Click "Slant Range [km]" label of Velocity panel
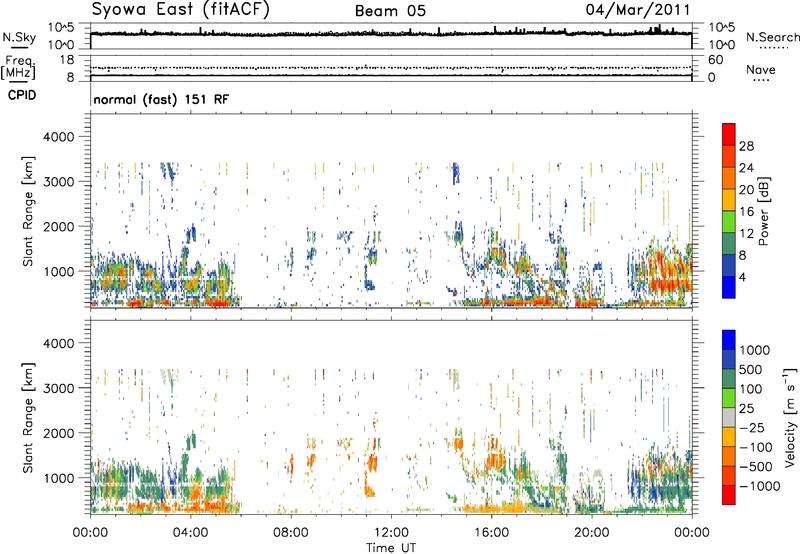The image size is (800, 554). 28,417
